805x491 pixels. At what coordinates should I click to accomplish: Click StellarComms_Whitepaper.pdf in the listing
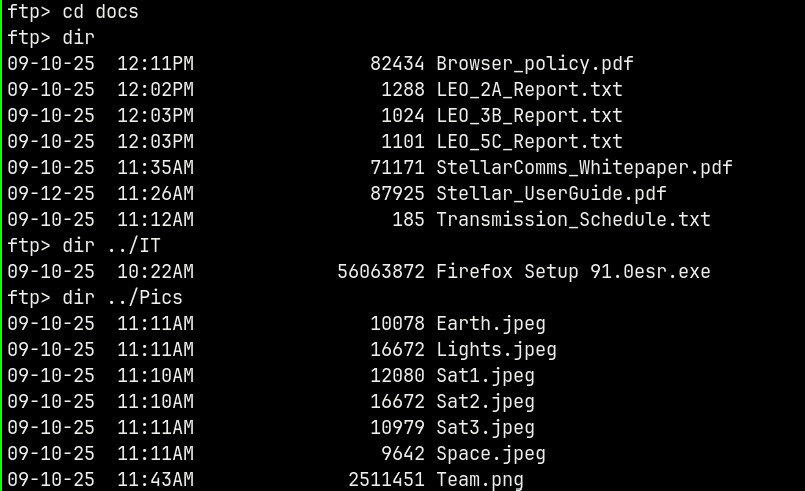[x=584, y=167]
